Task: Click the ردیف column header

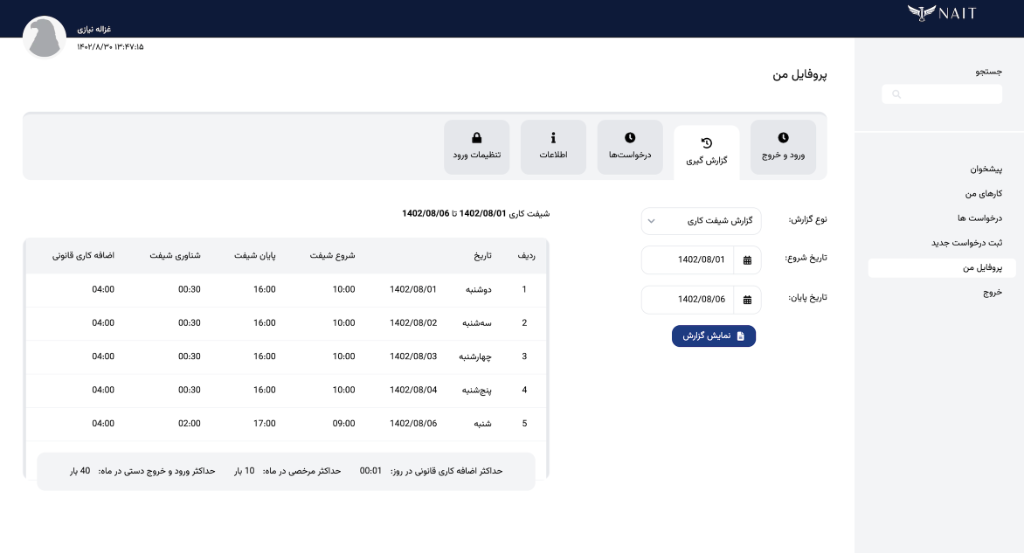Action: (526, 256)
